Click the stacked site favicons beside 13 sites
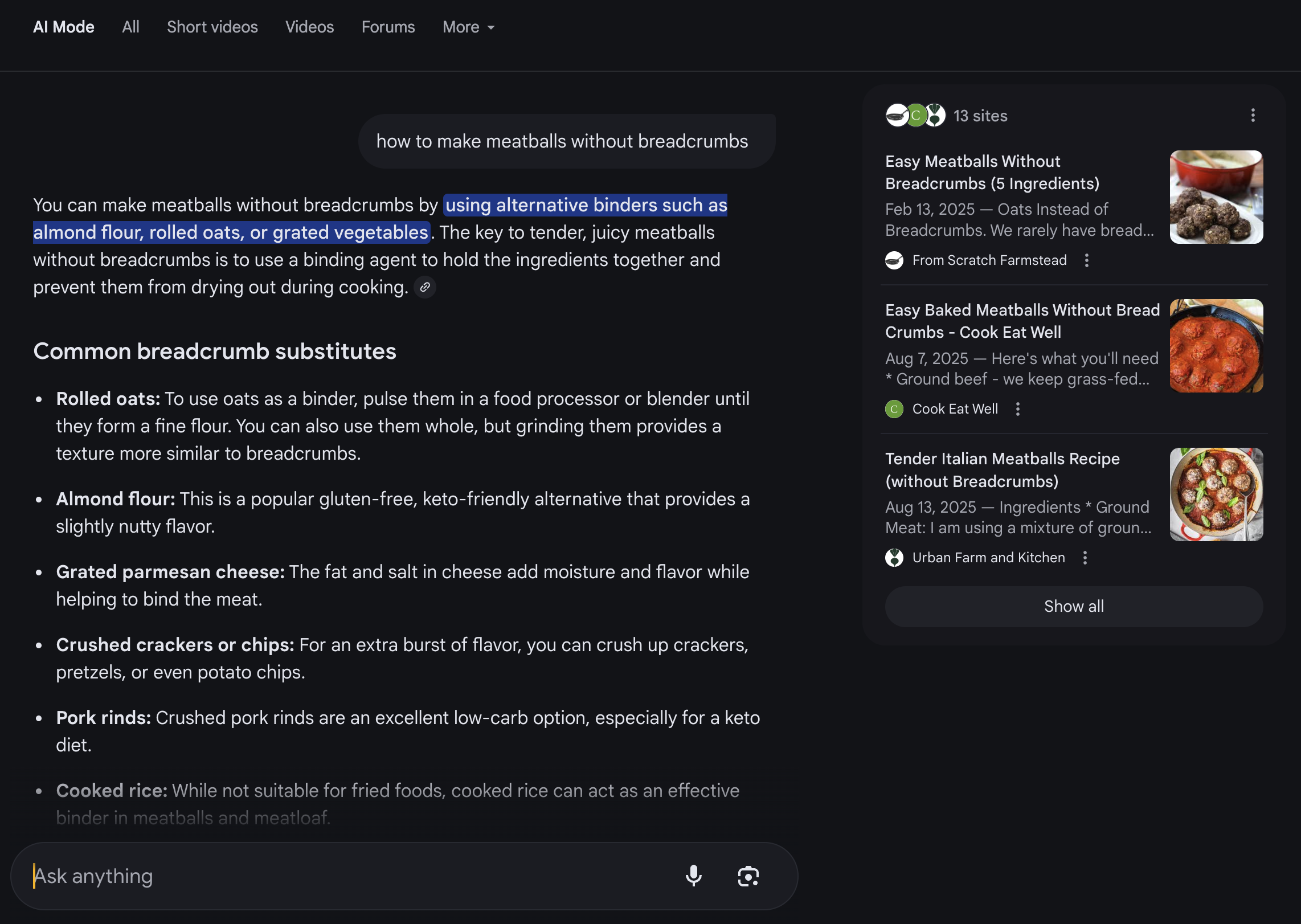 (915, 116)
